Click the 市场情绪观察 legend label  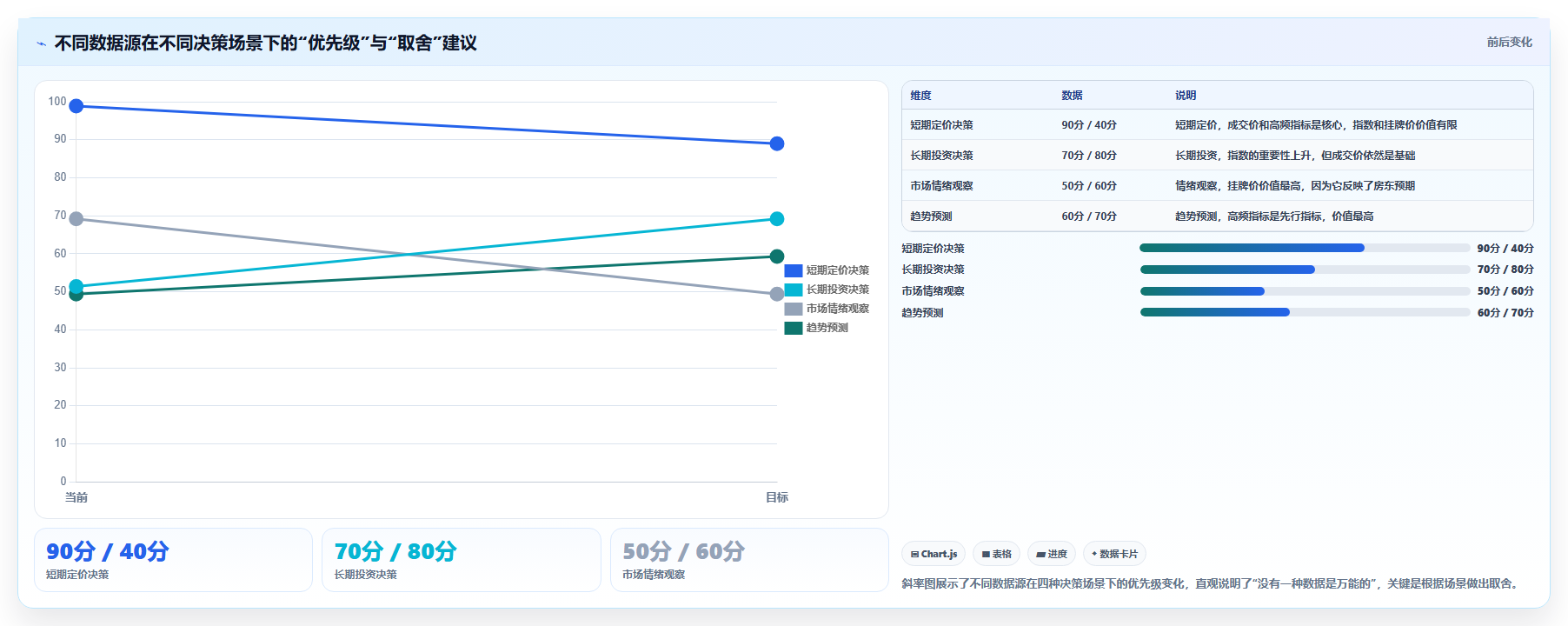[x=837, y=309]
